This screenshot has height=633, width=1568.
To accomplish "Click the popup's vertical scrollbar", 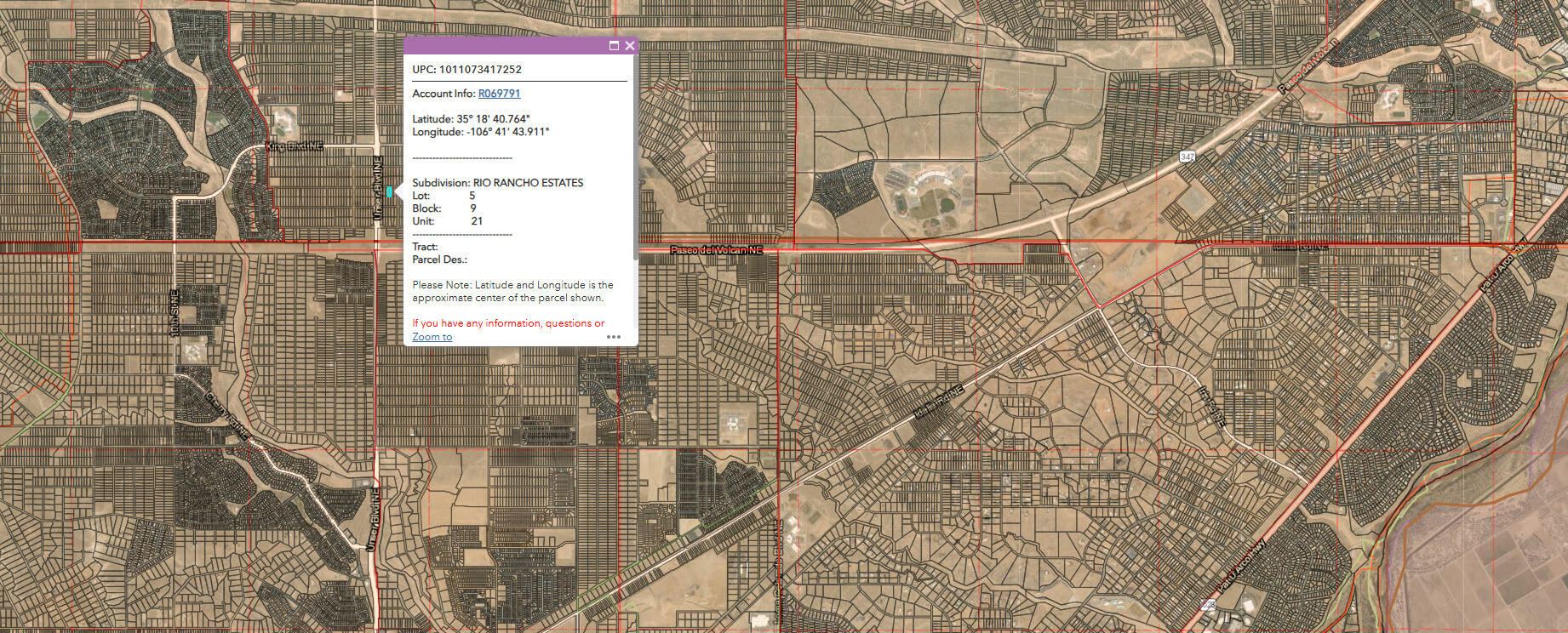I will (x=635, y=170).
